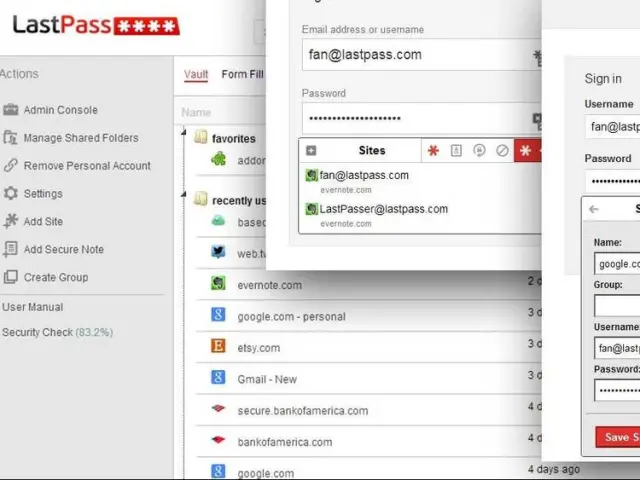Viewport: 640px width, 480px height.
Task: Click the Name column header
Action: coord(196,112)
